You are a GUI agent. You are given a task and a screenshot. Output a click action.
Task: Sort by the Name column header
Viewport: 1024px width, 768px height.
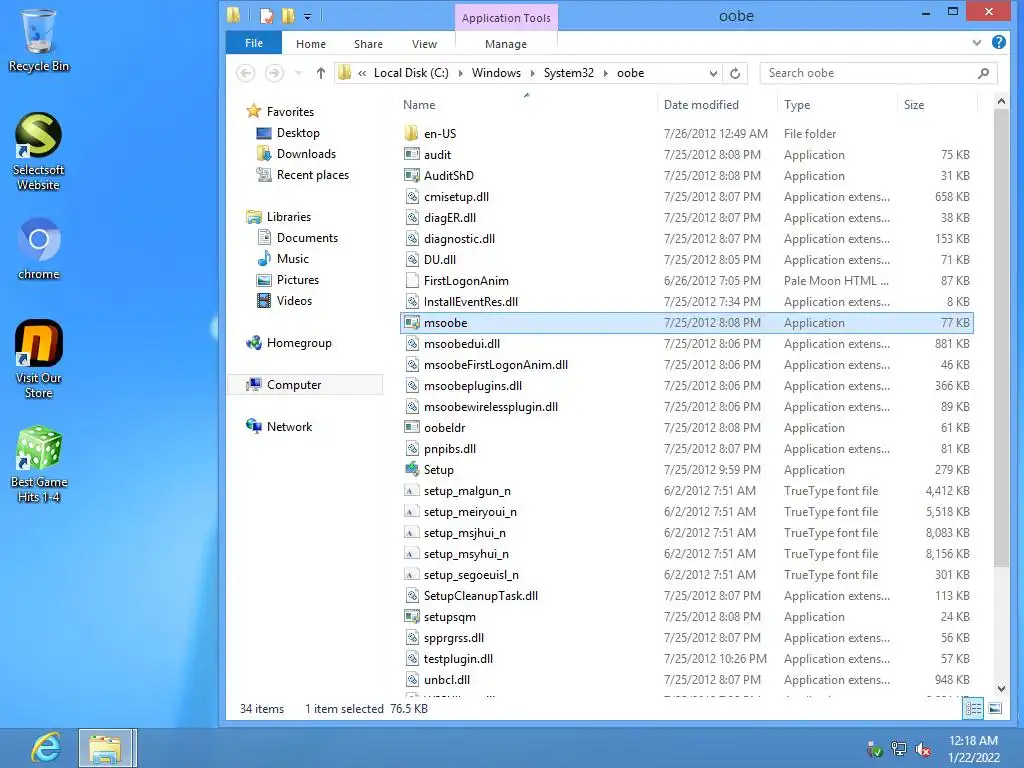(x=419, y=104)
